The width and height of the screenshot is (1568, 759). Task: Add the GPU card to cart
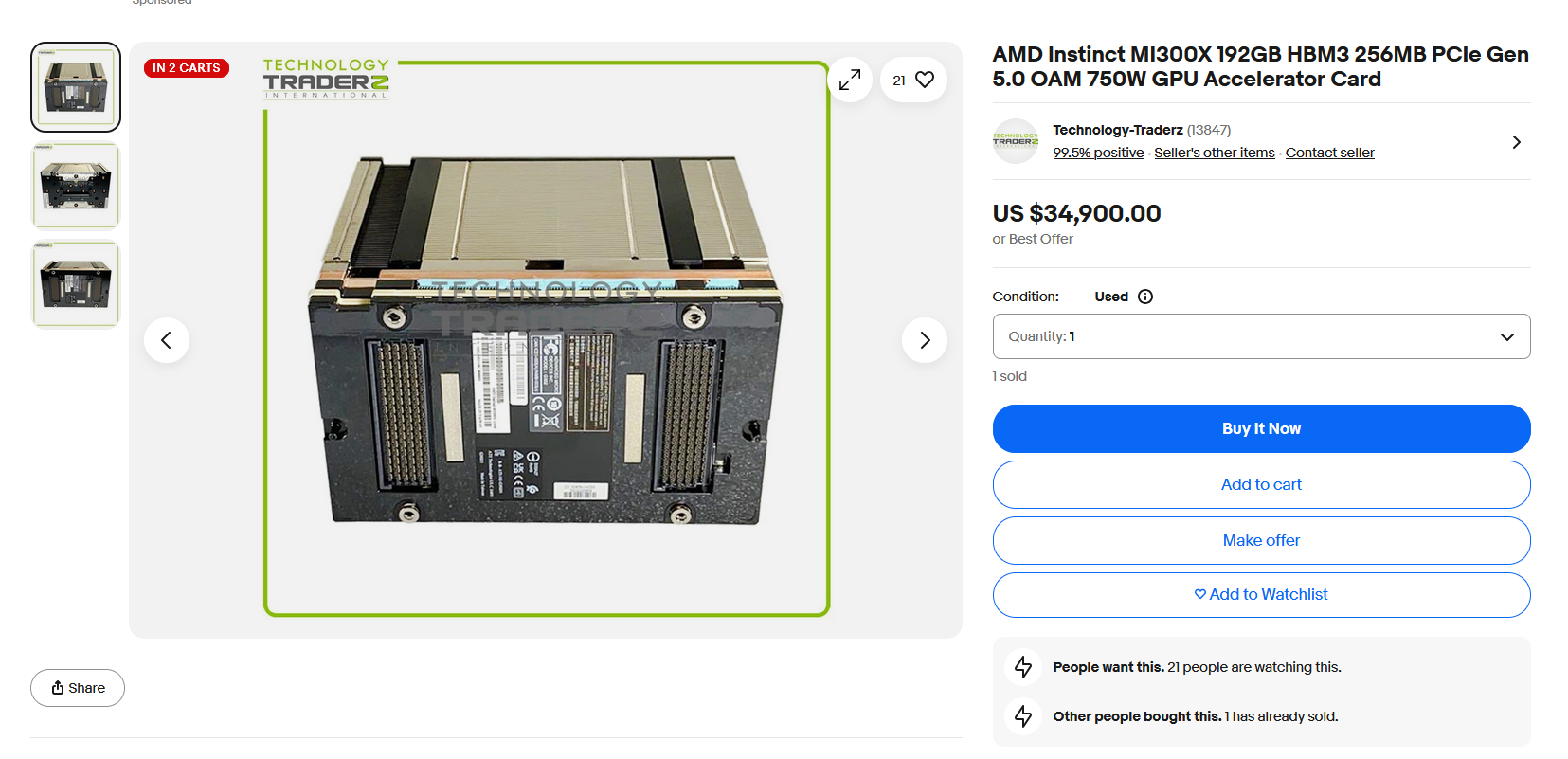click(1261, 485)
